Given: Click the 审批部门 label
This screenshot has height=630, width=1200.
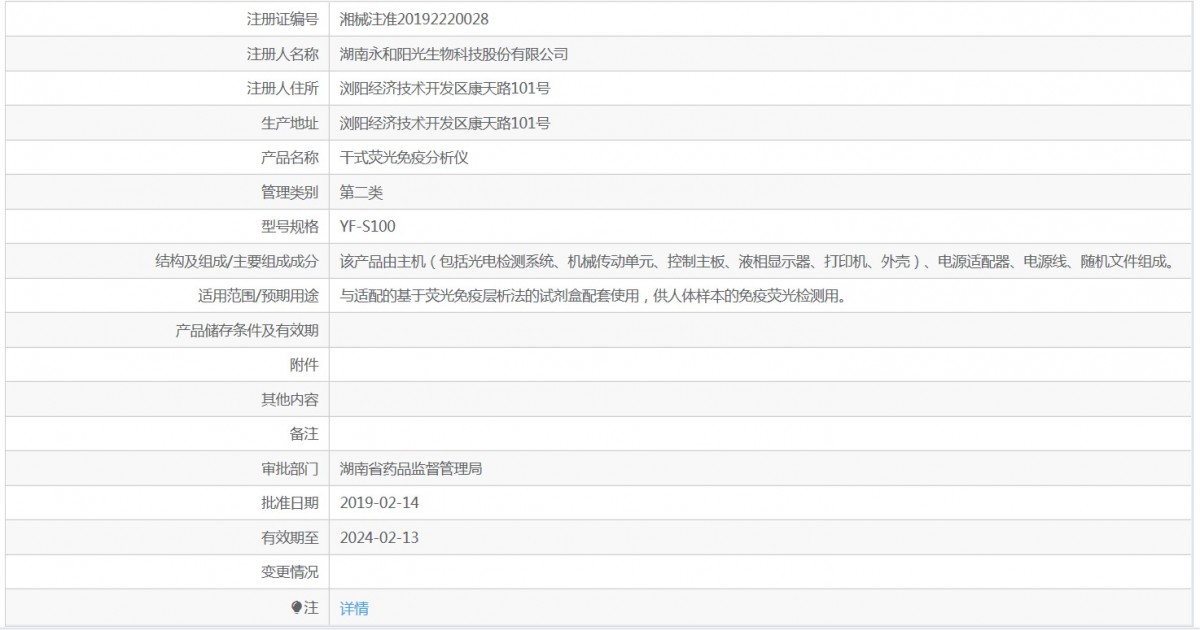Looking at the screenshot, I should pos(289,468).
